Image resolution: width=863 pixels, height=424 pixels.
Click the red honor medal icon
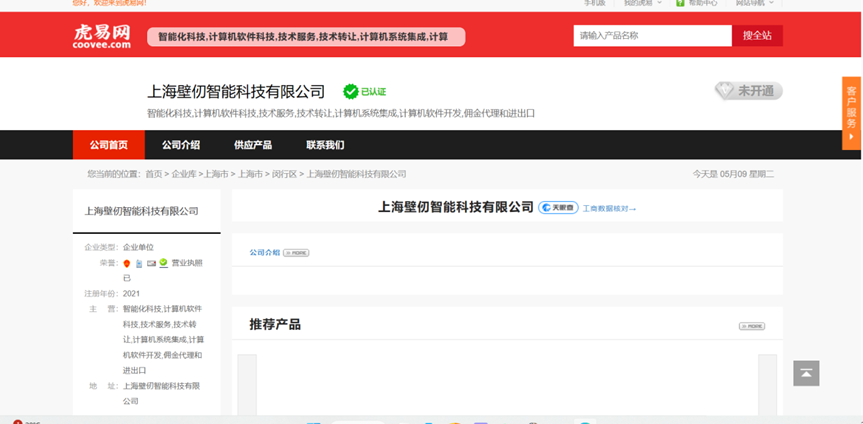127,263
